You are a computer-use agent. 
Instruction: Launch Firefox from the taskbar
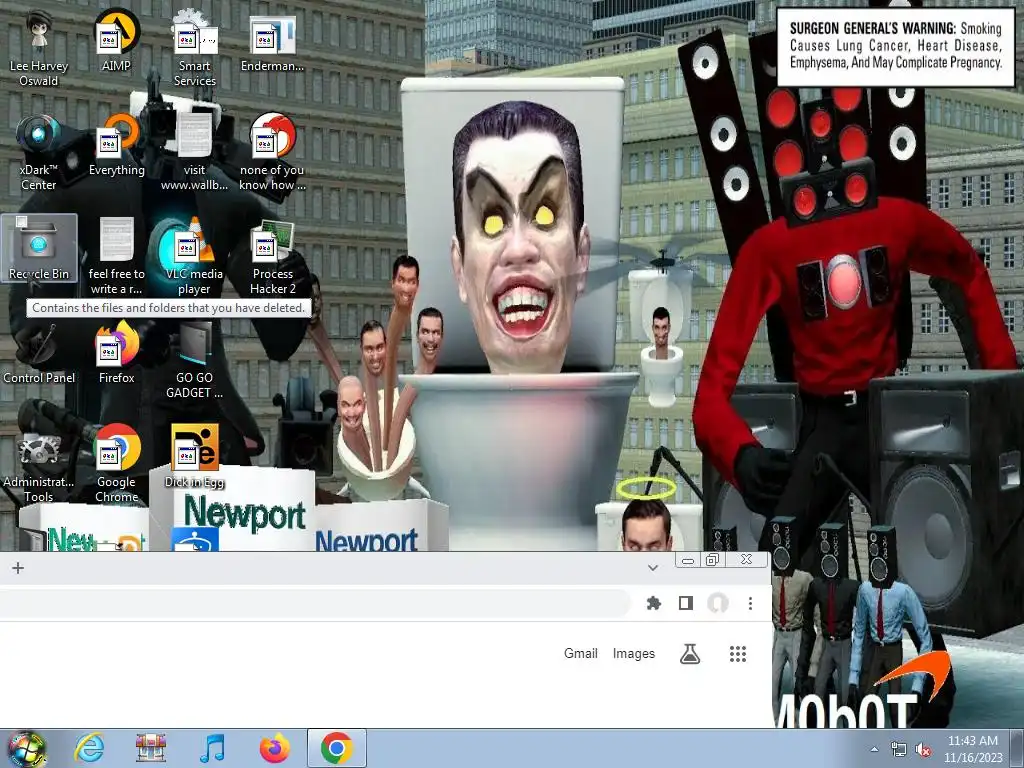click(x=274, y=748)
